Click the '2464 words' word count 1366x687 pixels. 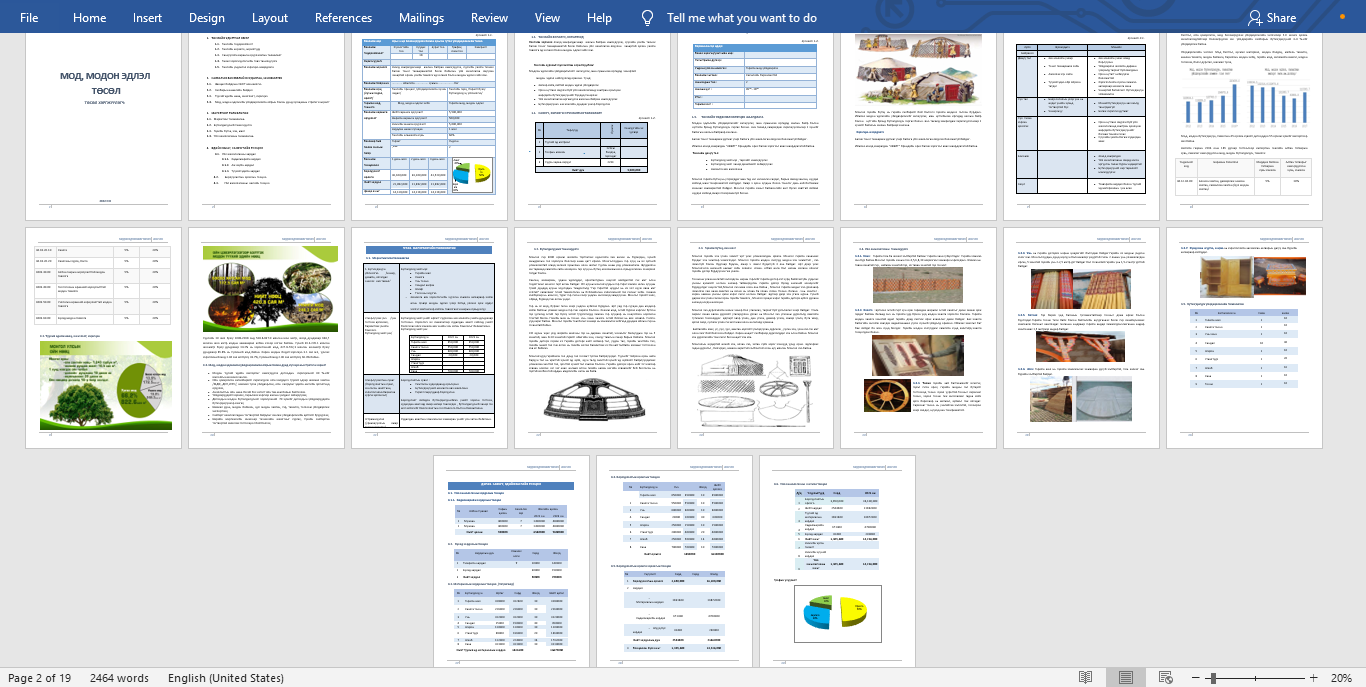point(119,678)
